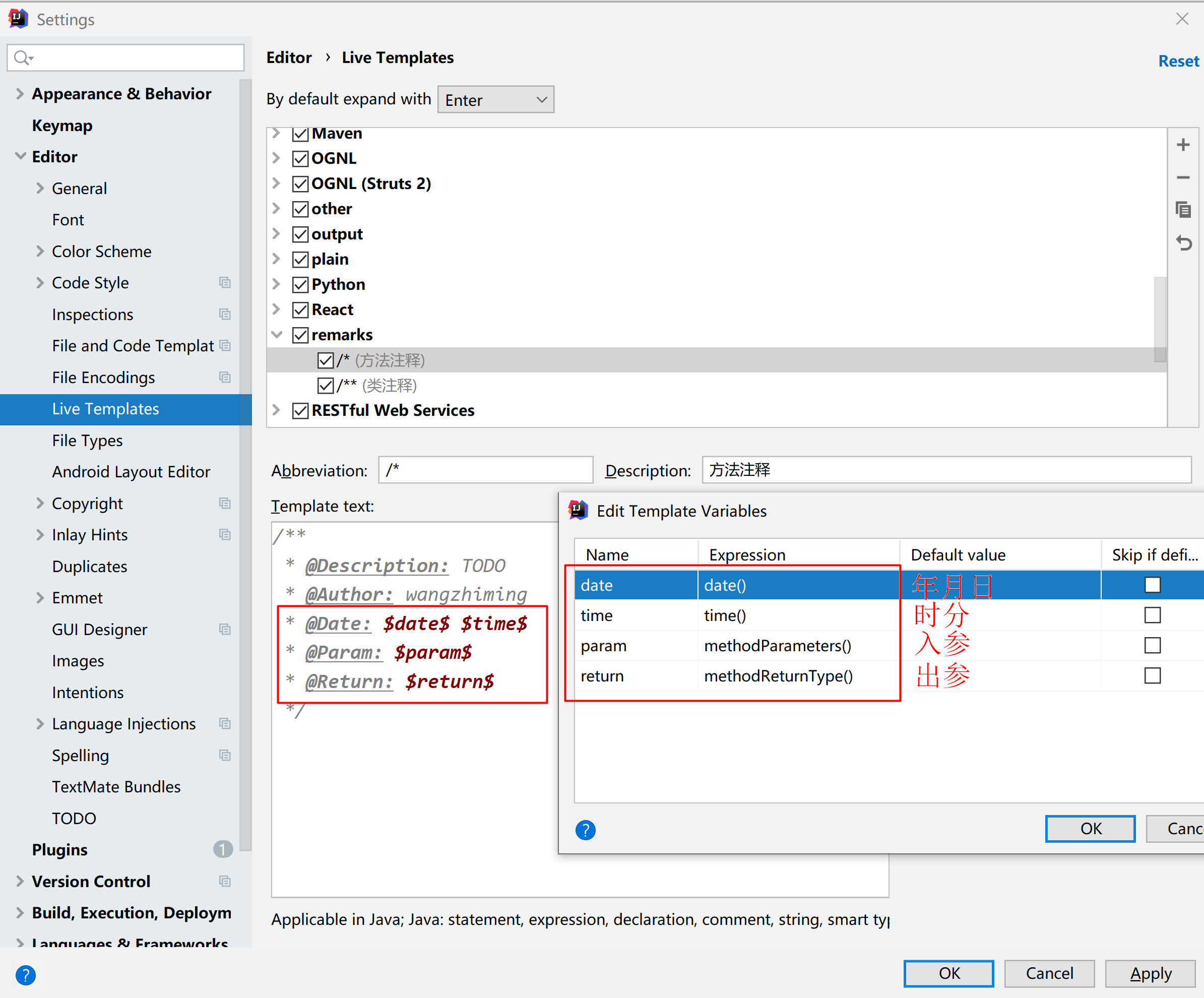This screenshot has width=1204, height=998.
Task: Click the remove template minus icon
Action: click(x=1183, y=177)
